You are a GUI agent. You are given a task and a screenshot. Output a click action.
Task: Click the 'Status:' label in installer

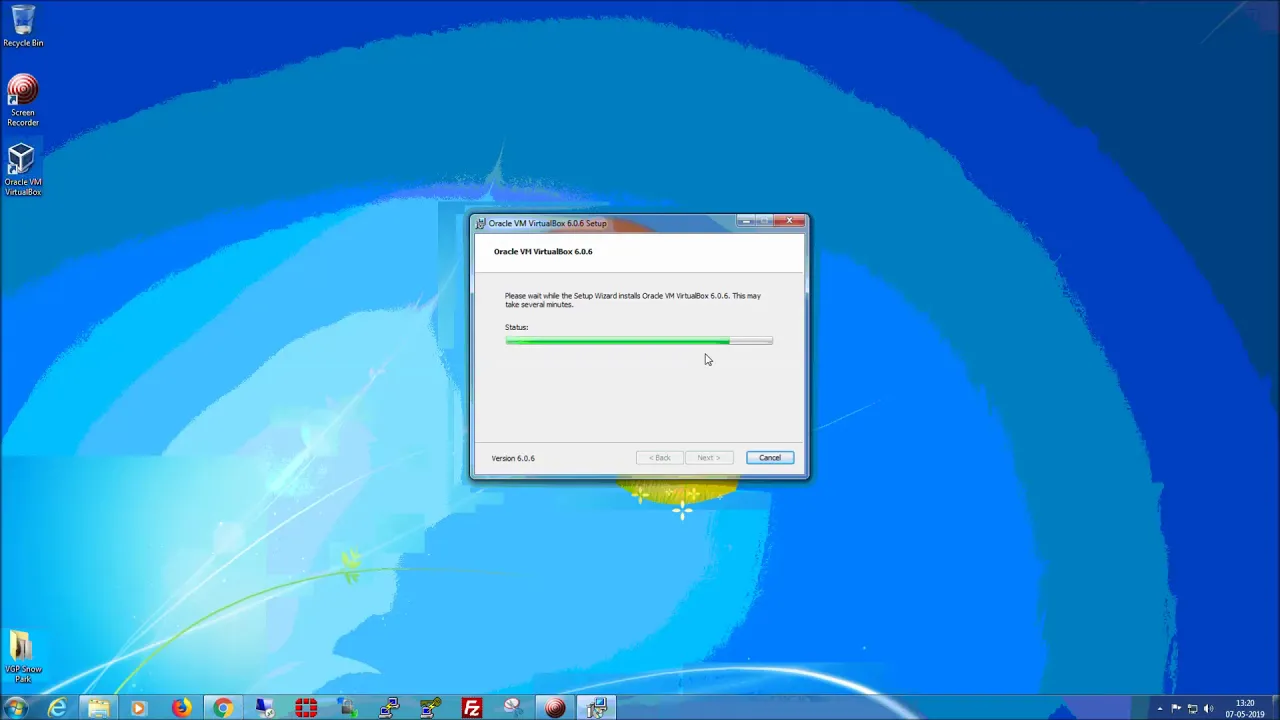click(516, 327)
